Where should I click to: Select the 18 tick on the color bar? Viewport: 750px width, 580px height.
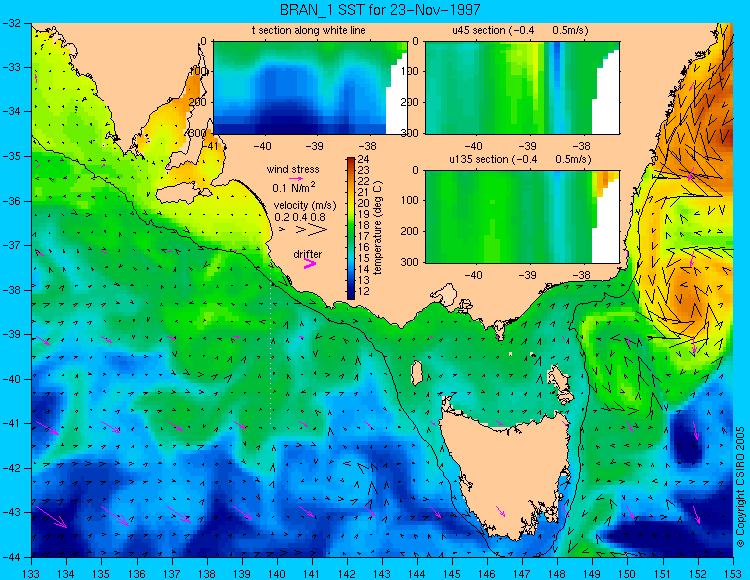click(364, 225)
